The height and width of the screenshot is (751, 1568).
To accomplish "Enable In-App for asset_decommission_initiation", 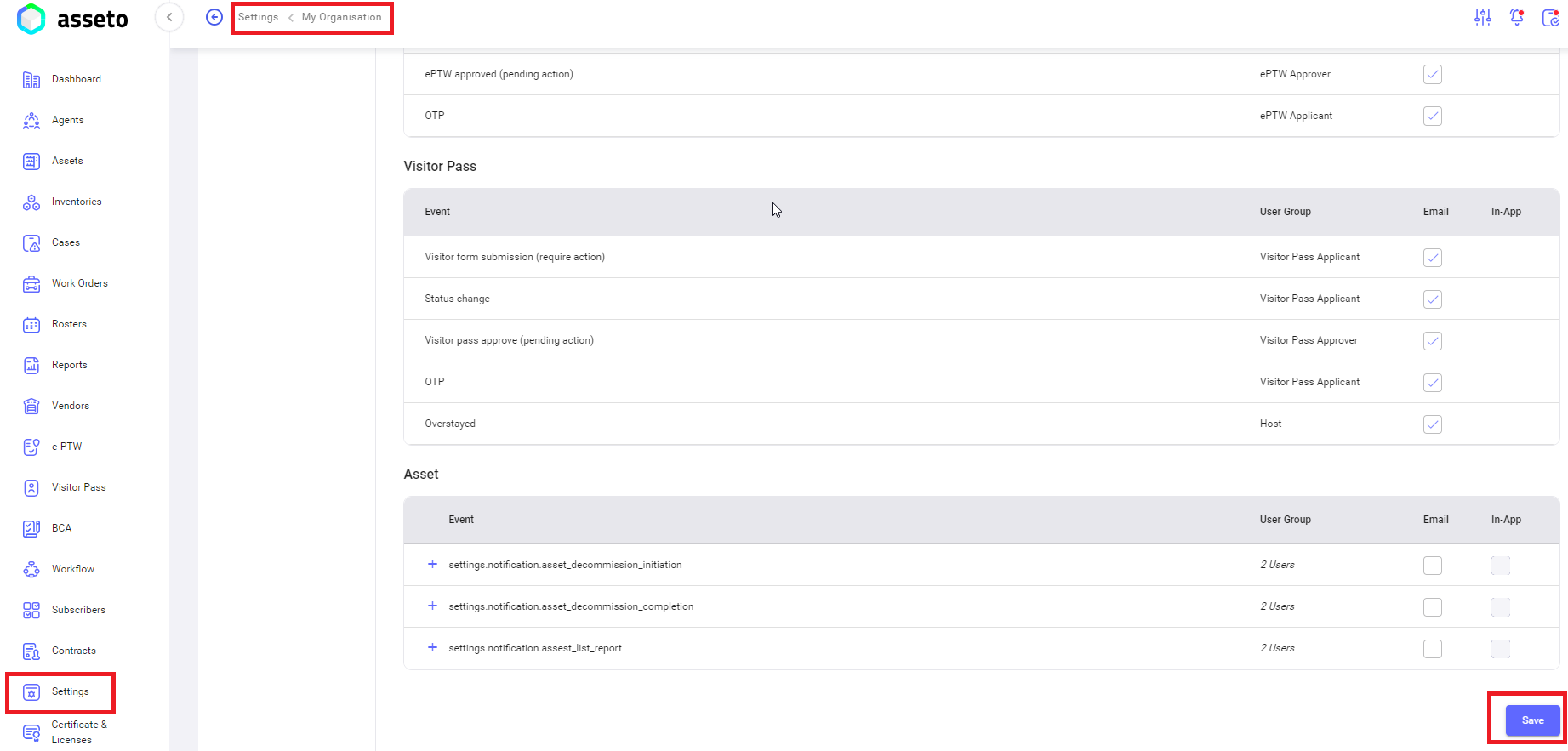I will (1501, 566).
